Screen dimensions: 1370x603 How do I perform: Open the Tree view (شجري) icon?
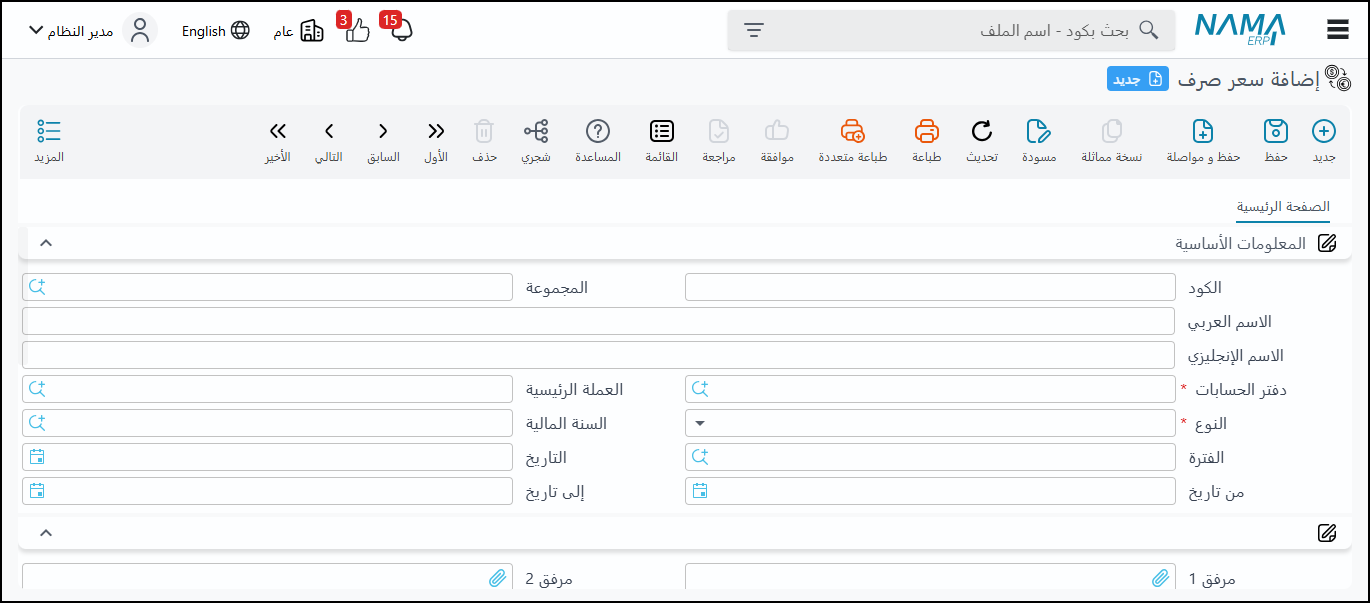(x=536, y=132)
